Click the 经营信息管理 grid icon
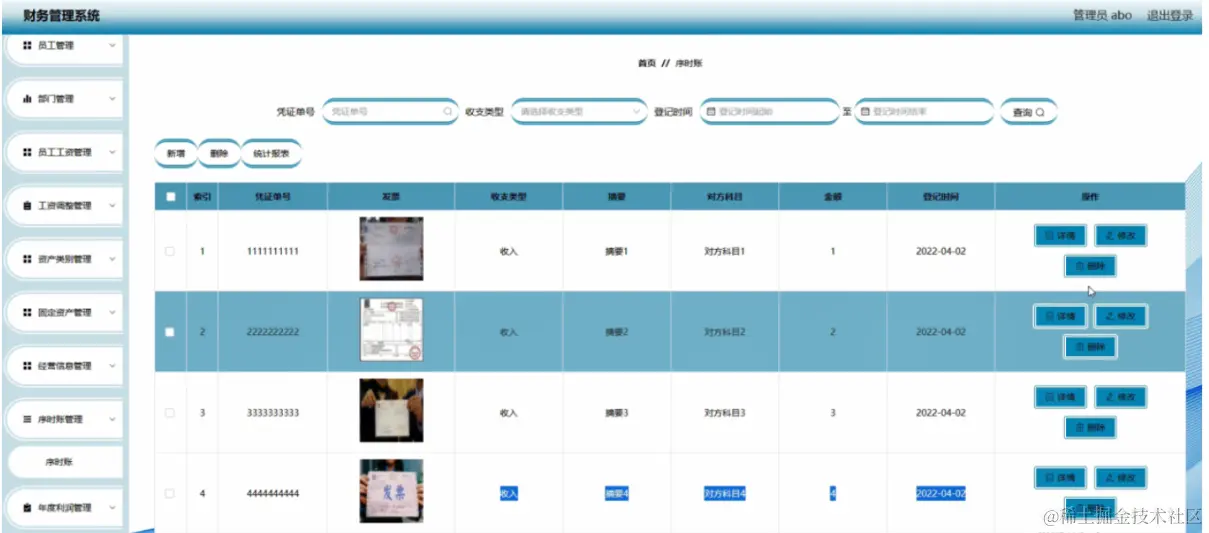 (x=27, y=366)
